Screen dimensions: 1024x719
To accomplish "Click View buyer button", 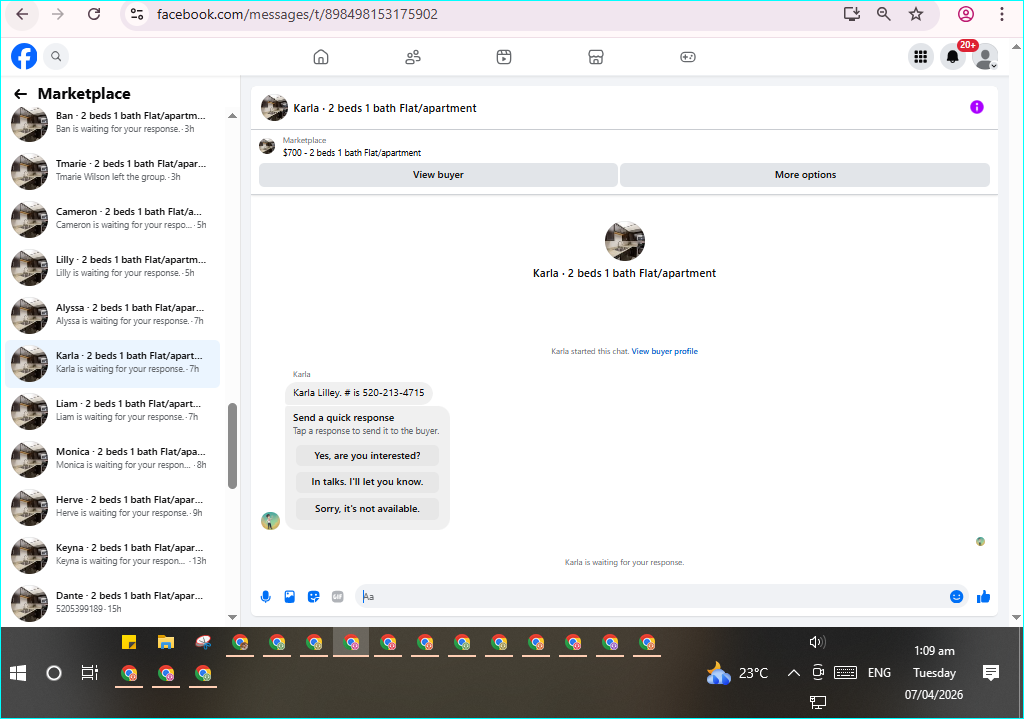I will 438,175.
